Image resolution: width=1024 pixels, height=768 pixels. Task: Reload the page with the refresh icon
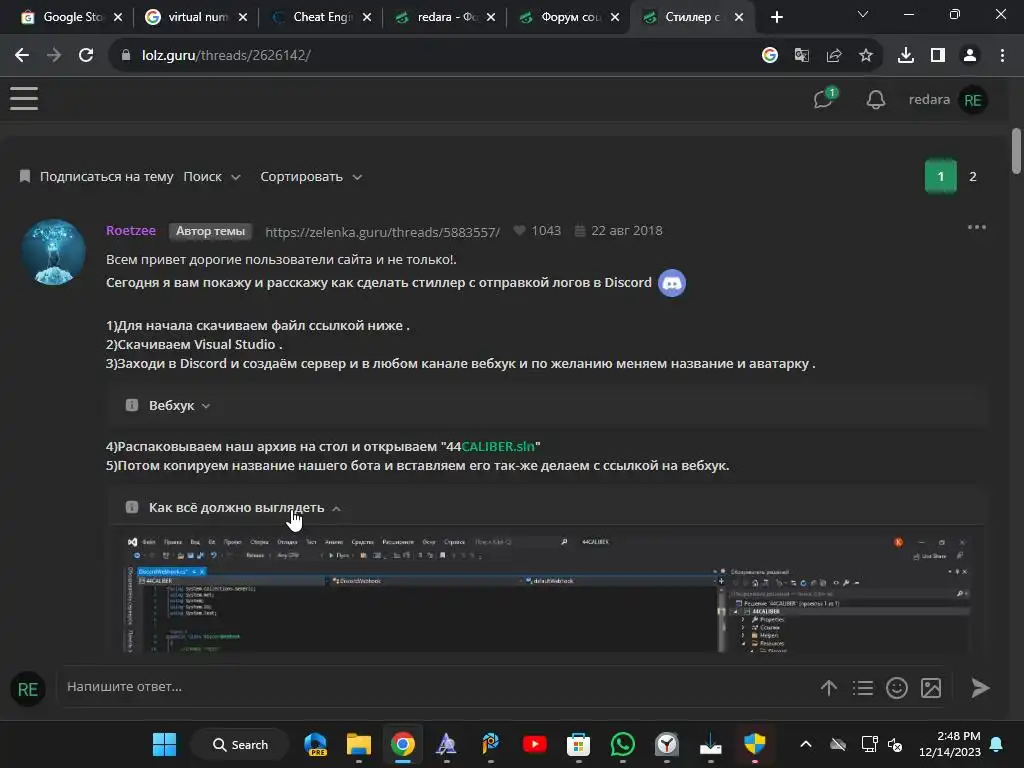[86, 56]
